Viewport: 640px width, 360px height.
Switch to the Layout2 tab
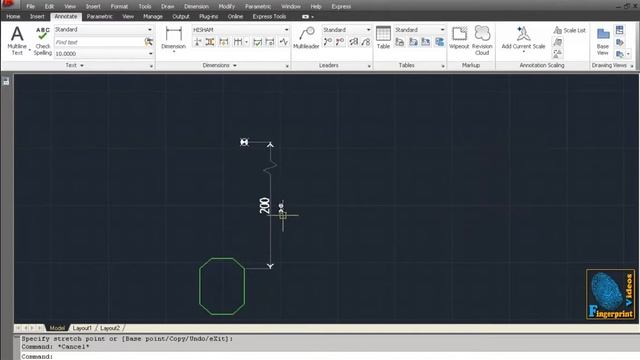point(110,328)
